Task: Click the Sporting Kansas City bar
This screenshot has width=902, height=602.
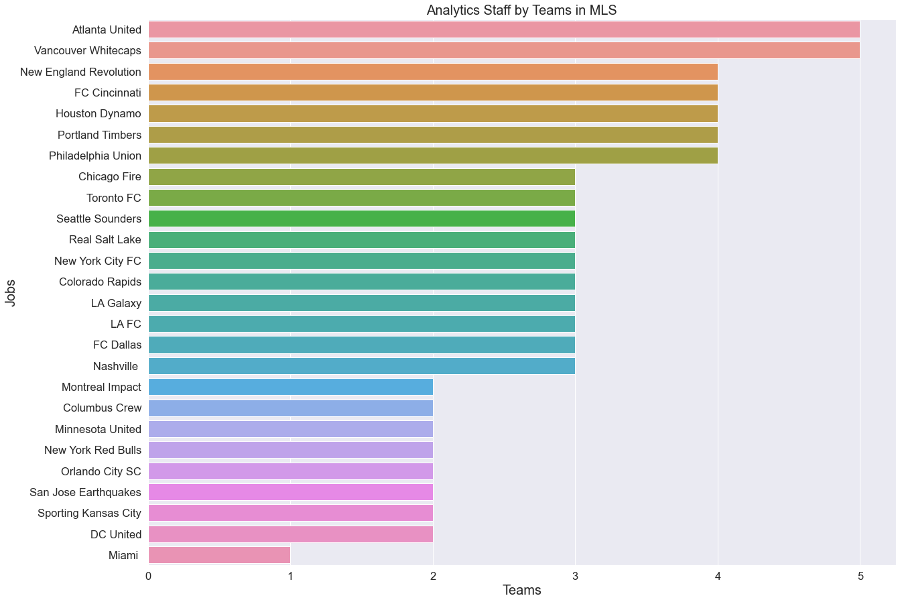Action: 291,513
